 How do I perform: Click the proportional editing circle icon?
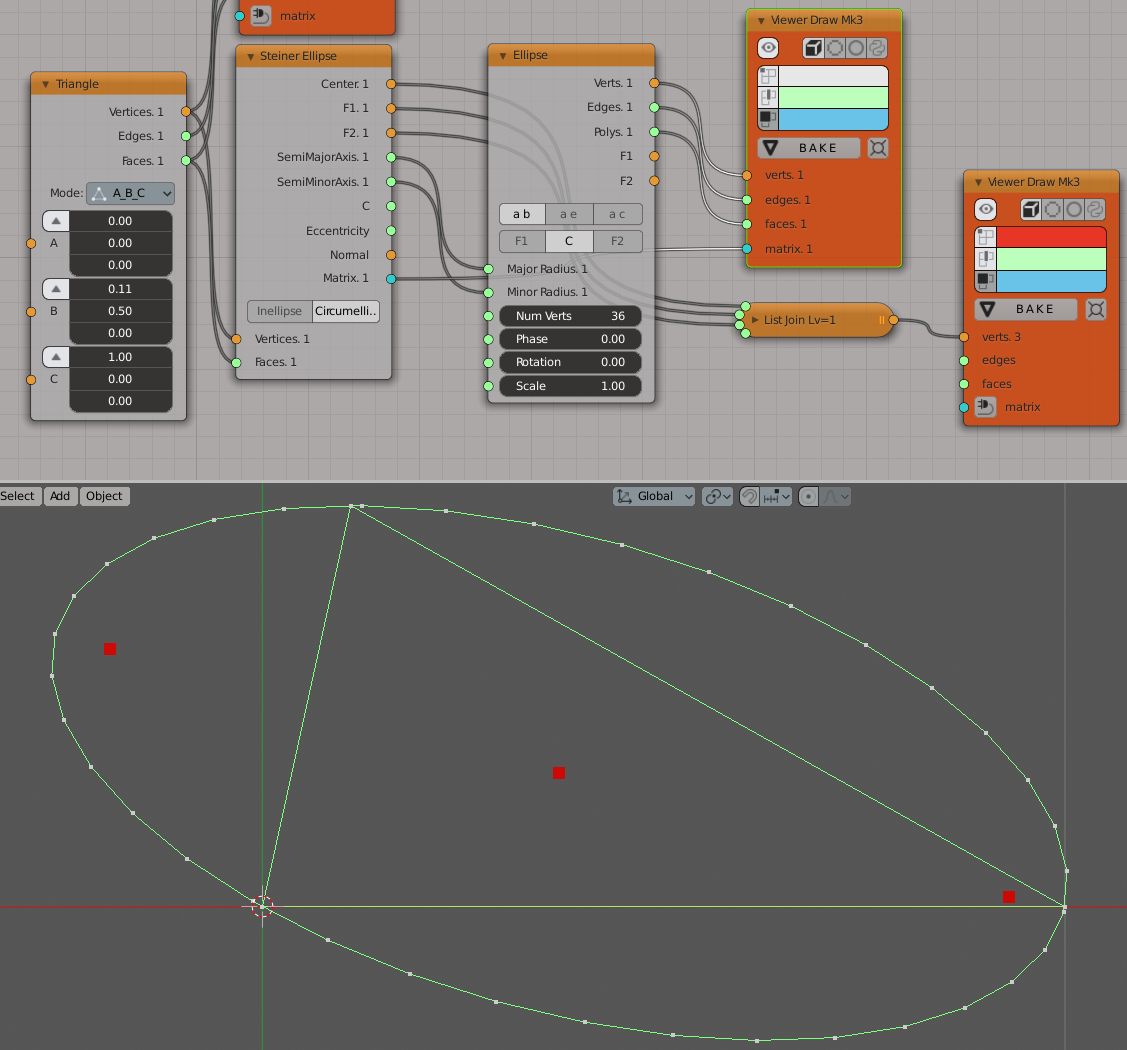810,496
